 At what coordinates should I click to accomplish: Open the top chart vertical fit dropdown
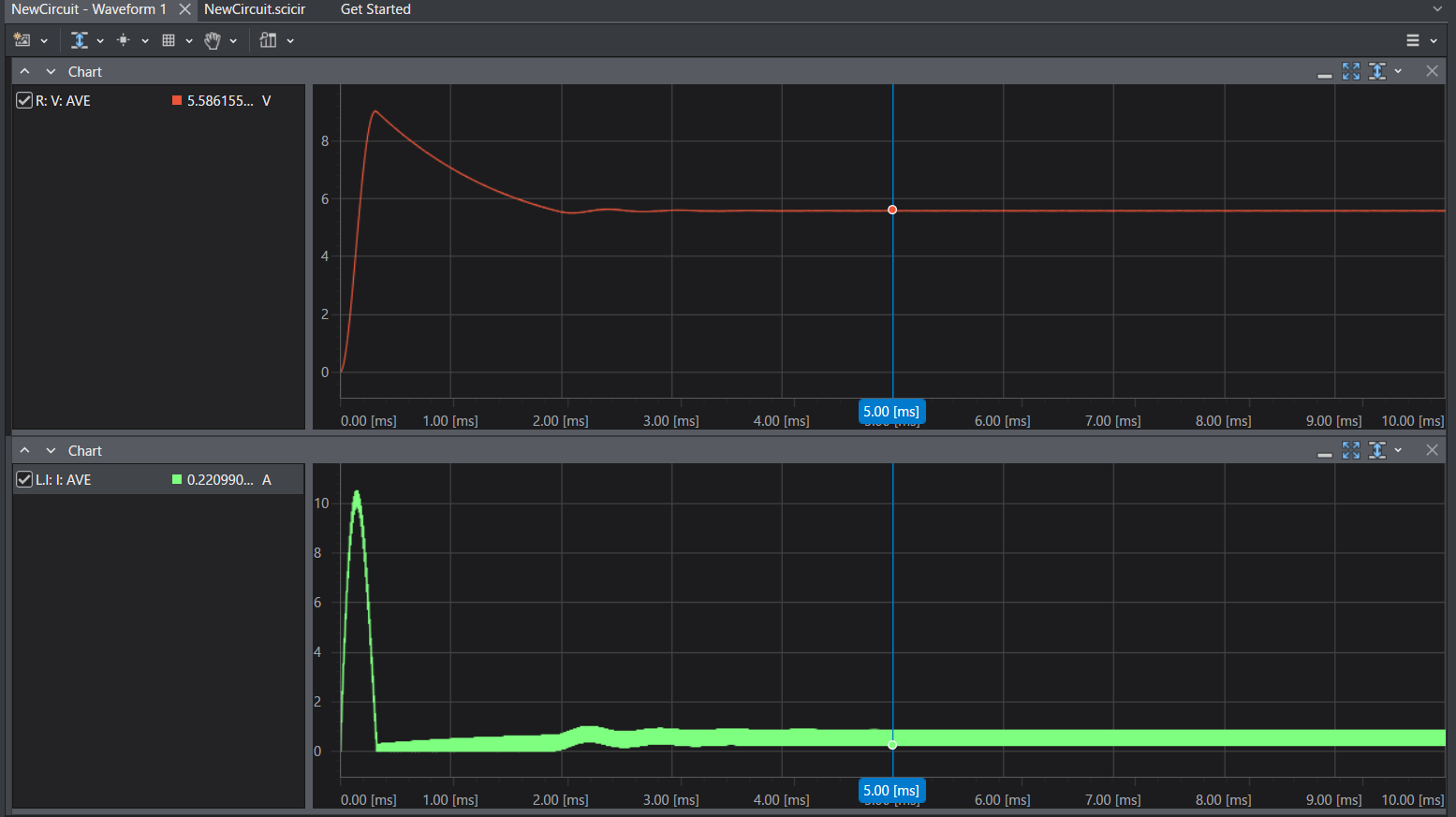(x=1398, y=72)
